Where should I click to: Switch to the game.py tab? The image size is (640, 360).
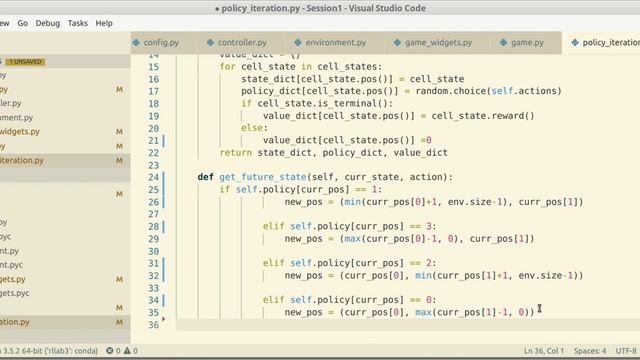526,42
